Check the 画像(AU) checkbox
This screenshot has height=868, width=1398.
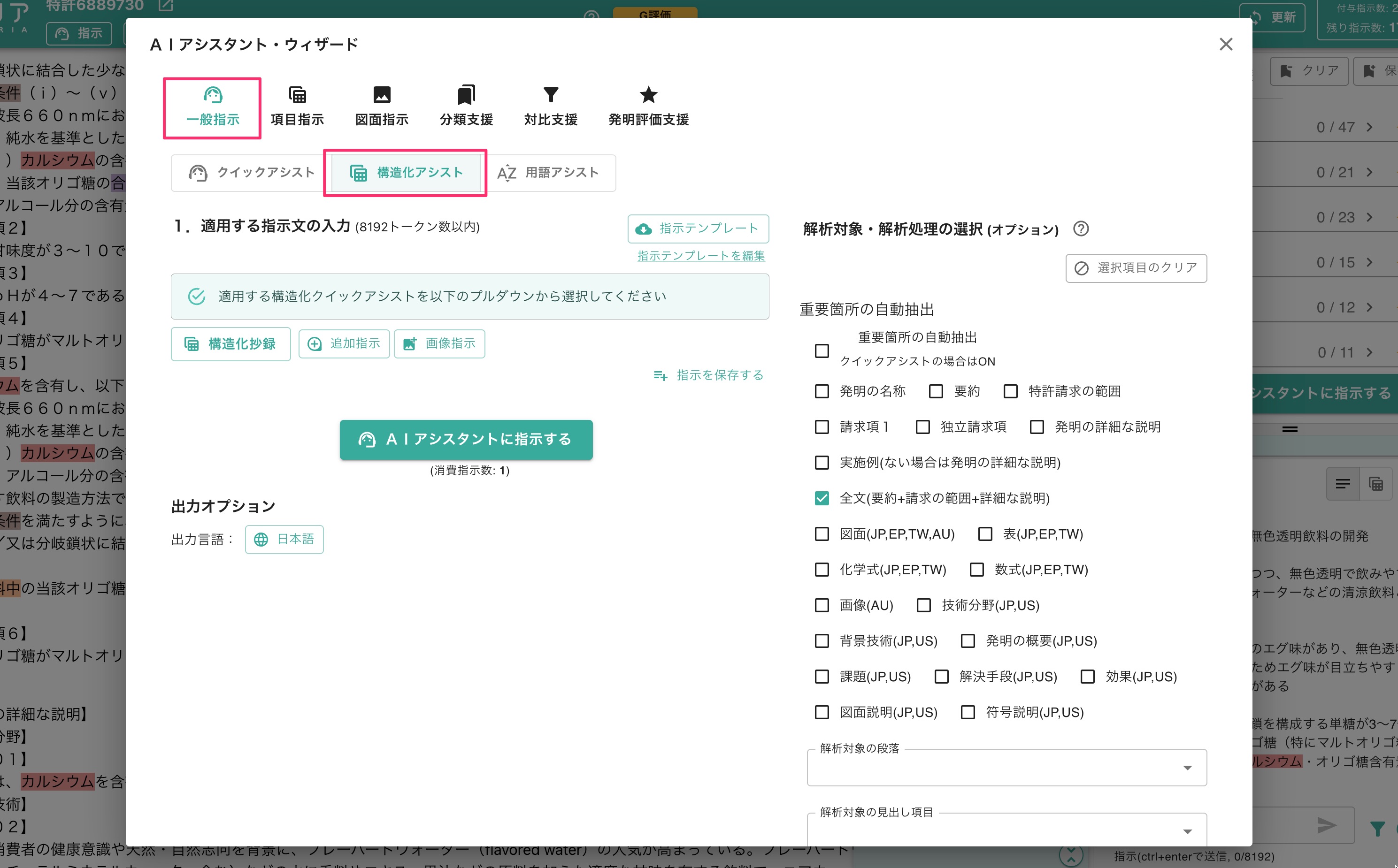click(822, 605)
